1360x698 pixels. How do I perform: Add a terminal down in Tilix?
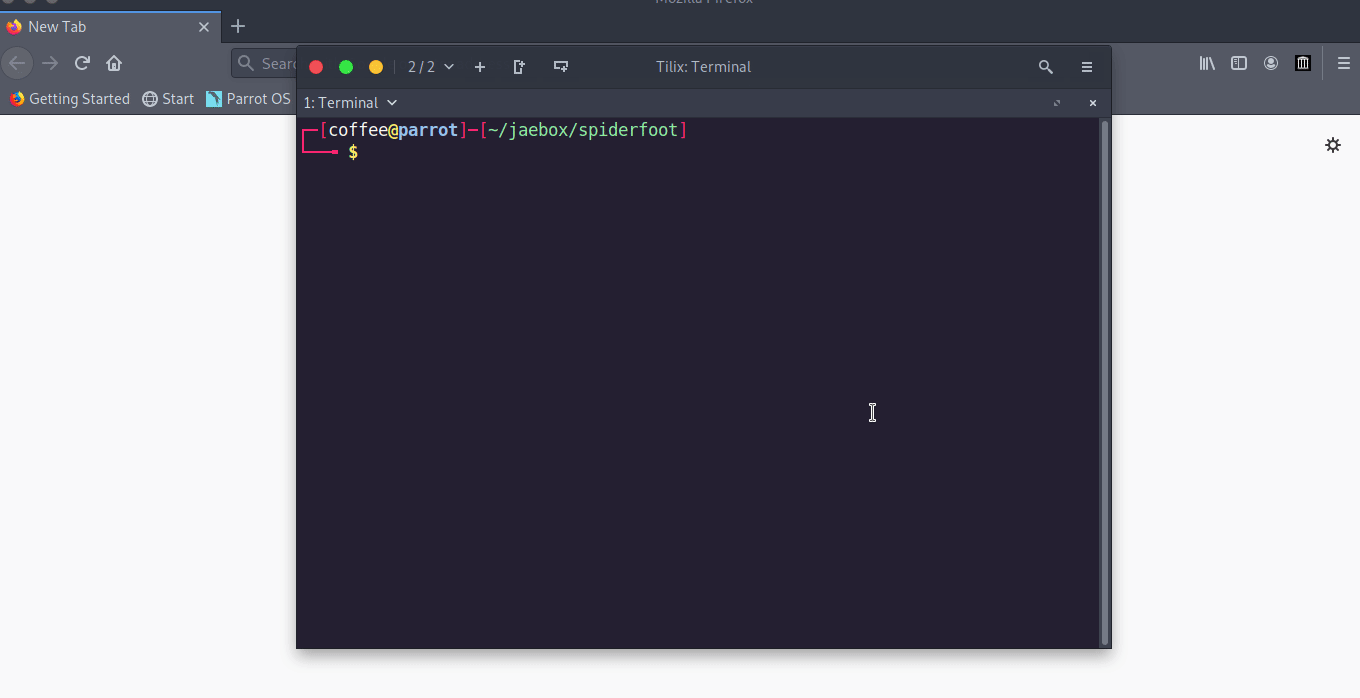coord(561,67)
